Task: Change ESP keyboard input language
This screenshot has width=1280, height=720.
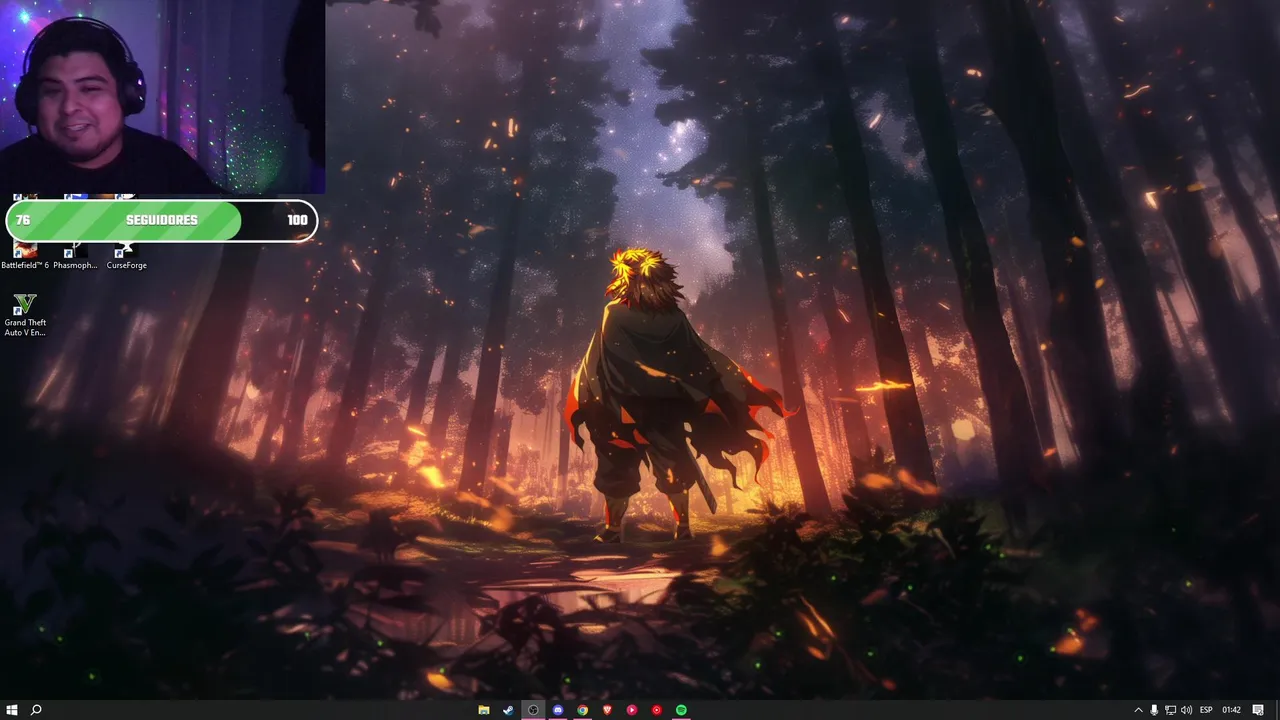Action: (1206, 710)
